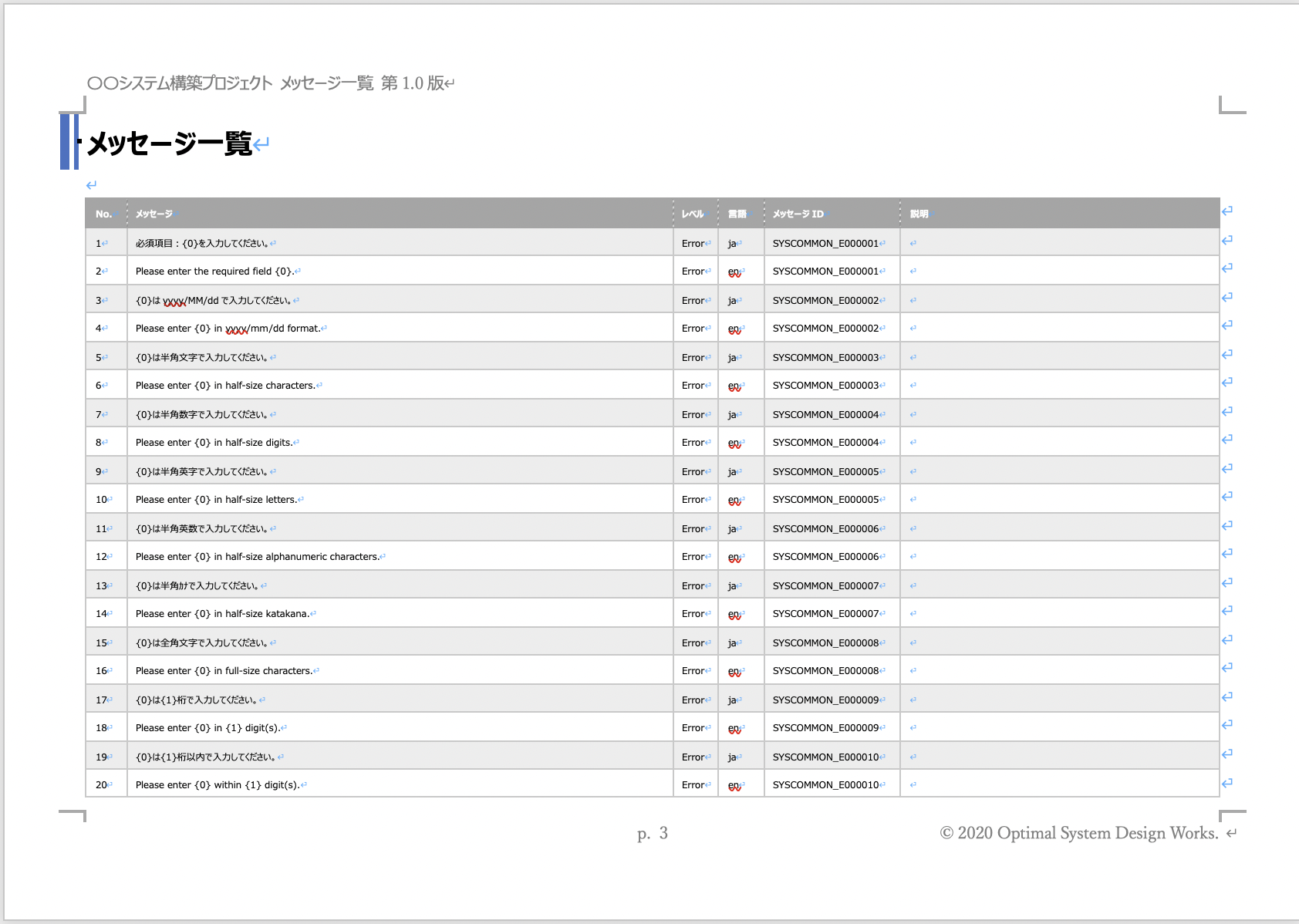Select the message '{0}は半角英数で入力してください。'
Viewport: 1299px width, 924px height.
pyautogui.click(x=202, y=529)
